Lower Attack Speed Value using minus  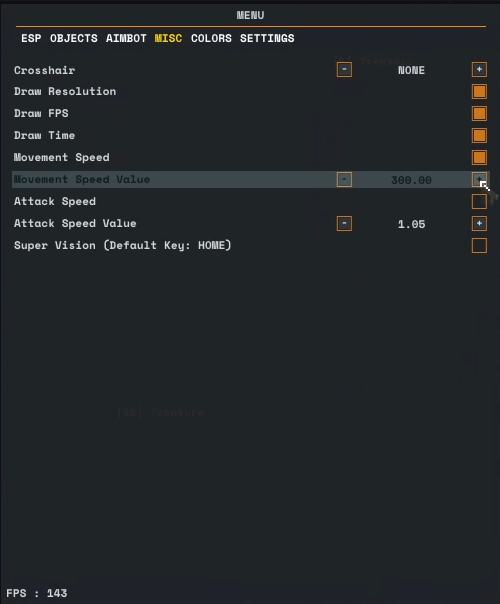tap(344, 223)
